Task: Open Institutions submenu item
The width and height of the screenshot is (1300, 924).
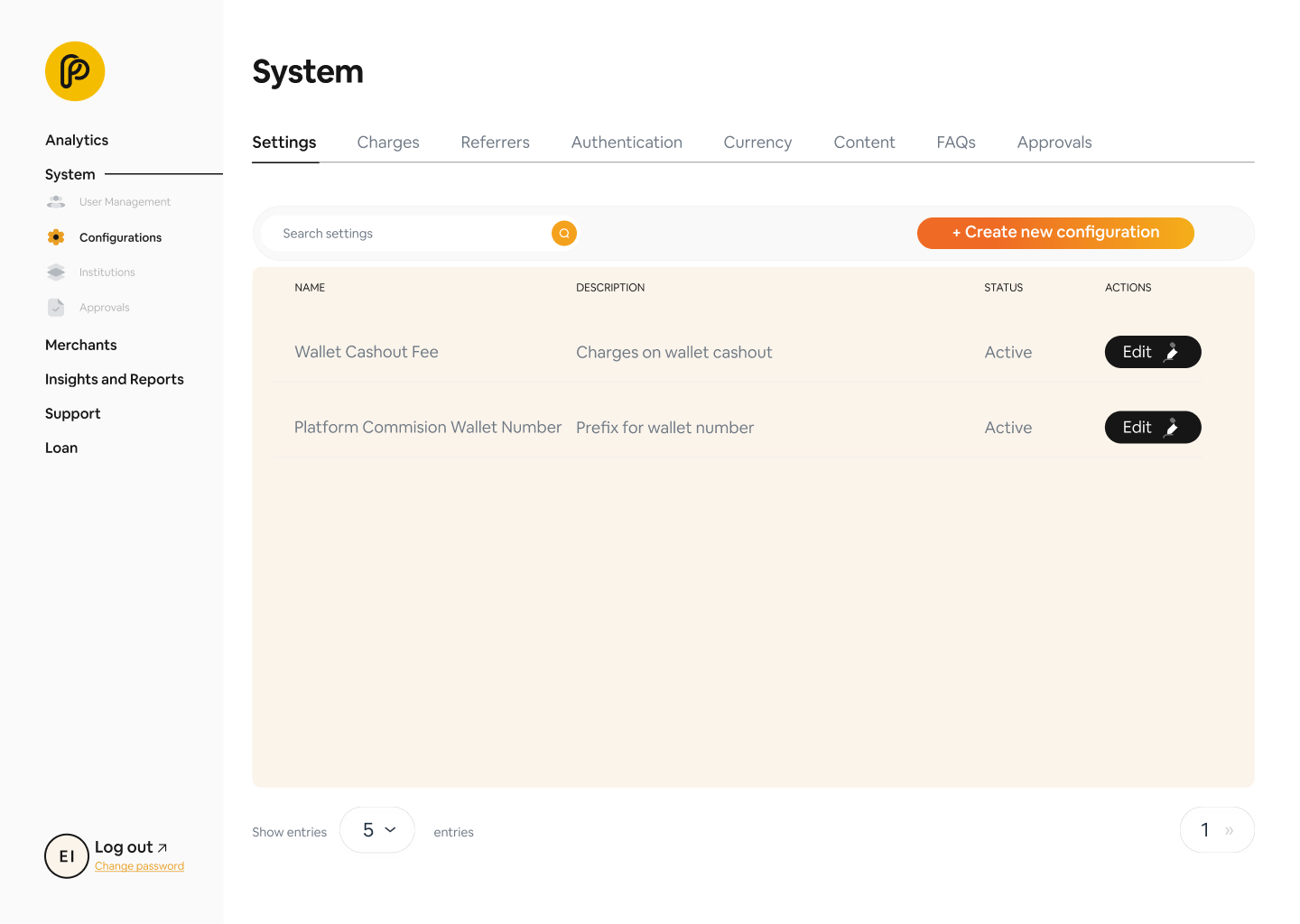Action: click(107, 273)
